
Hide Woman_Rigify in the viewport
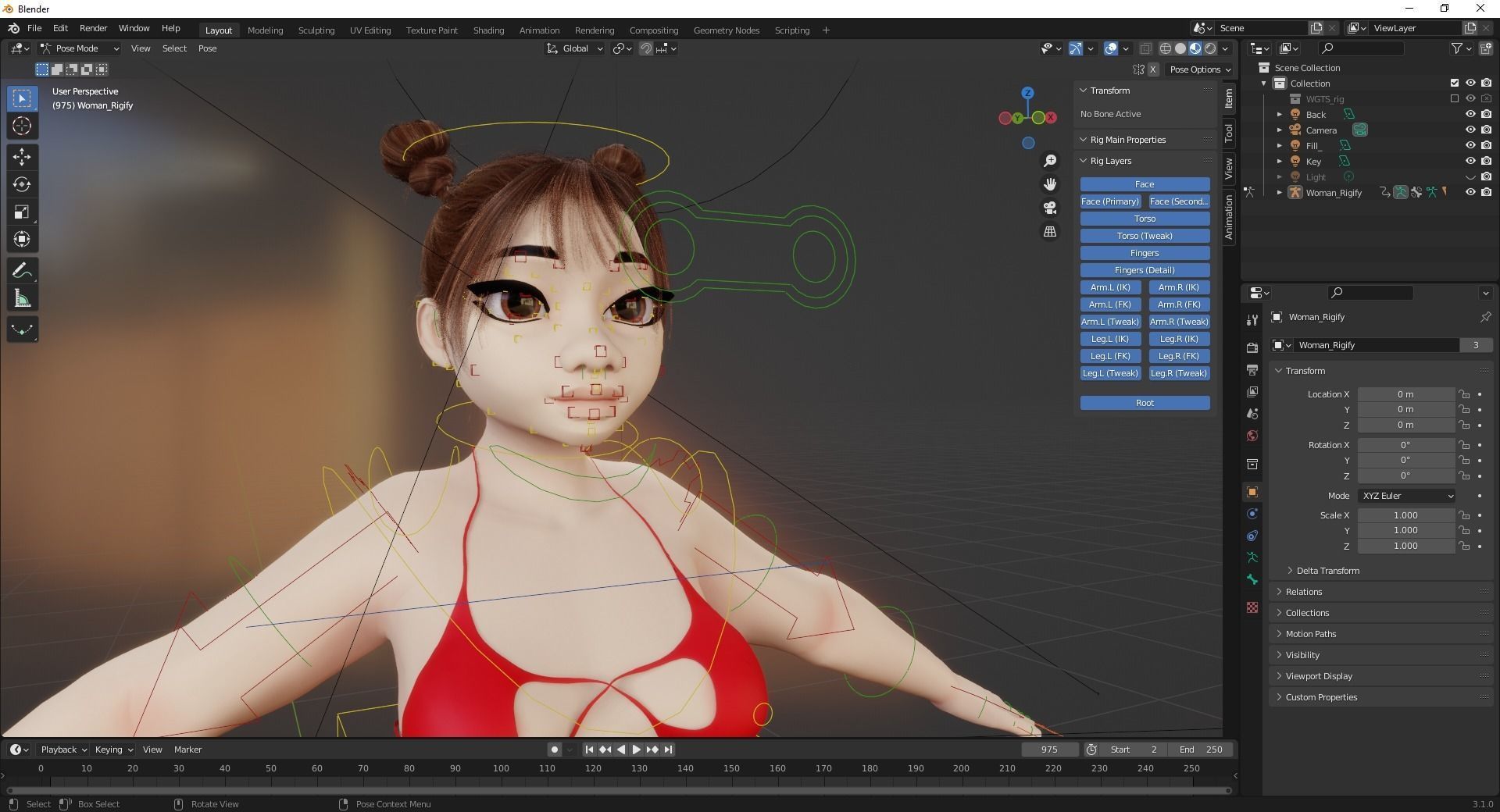point(1470,193)
